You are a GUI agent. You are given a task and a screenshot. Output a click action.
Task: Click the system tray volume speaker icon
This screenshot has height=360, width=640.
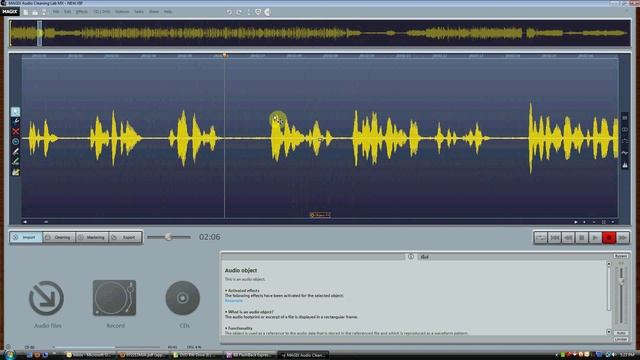click(x=614, y=355)
